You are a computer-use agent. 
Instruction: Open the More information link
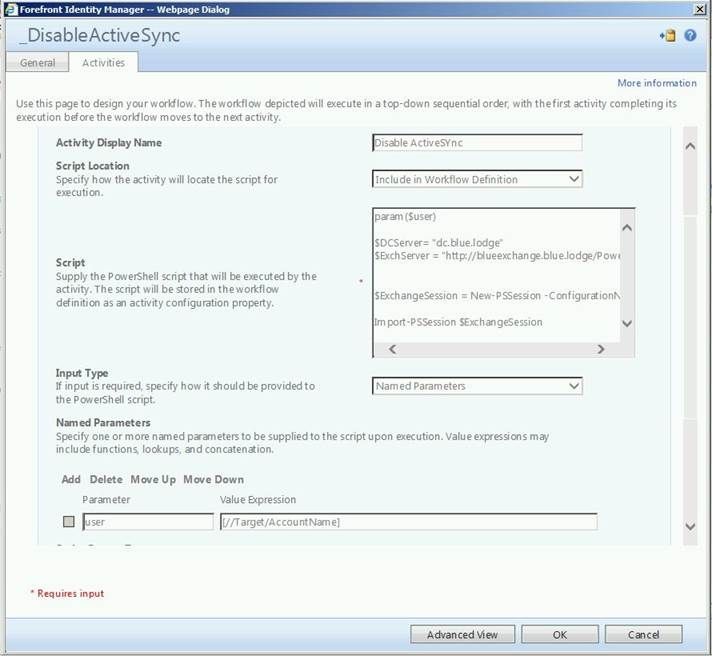pyautogui.click(x=657, y=83)
